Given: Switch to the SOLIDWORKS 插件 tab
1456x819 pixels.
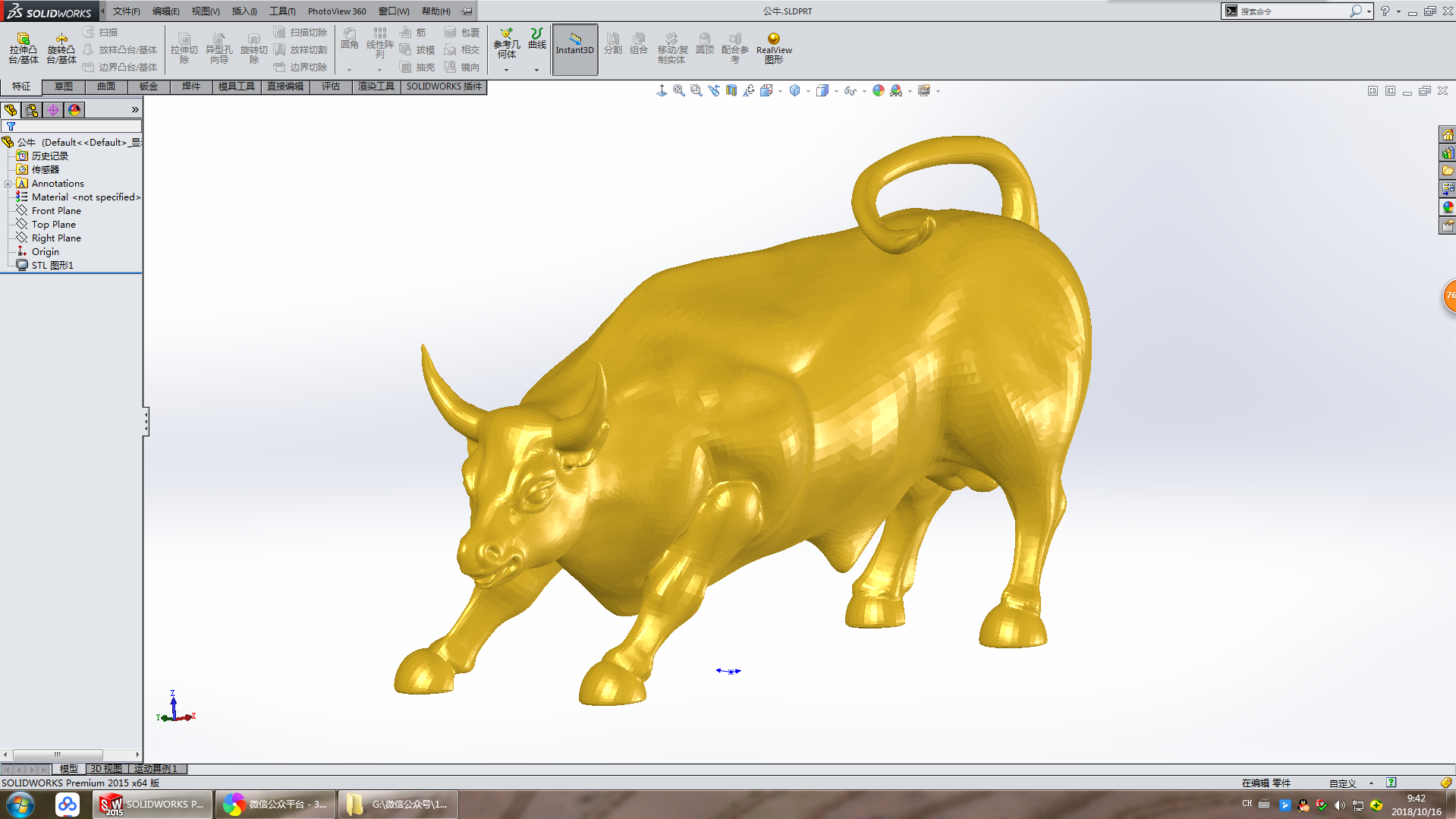Looking at the screenshot, I should tap(444, 87).
